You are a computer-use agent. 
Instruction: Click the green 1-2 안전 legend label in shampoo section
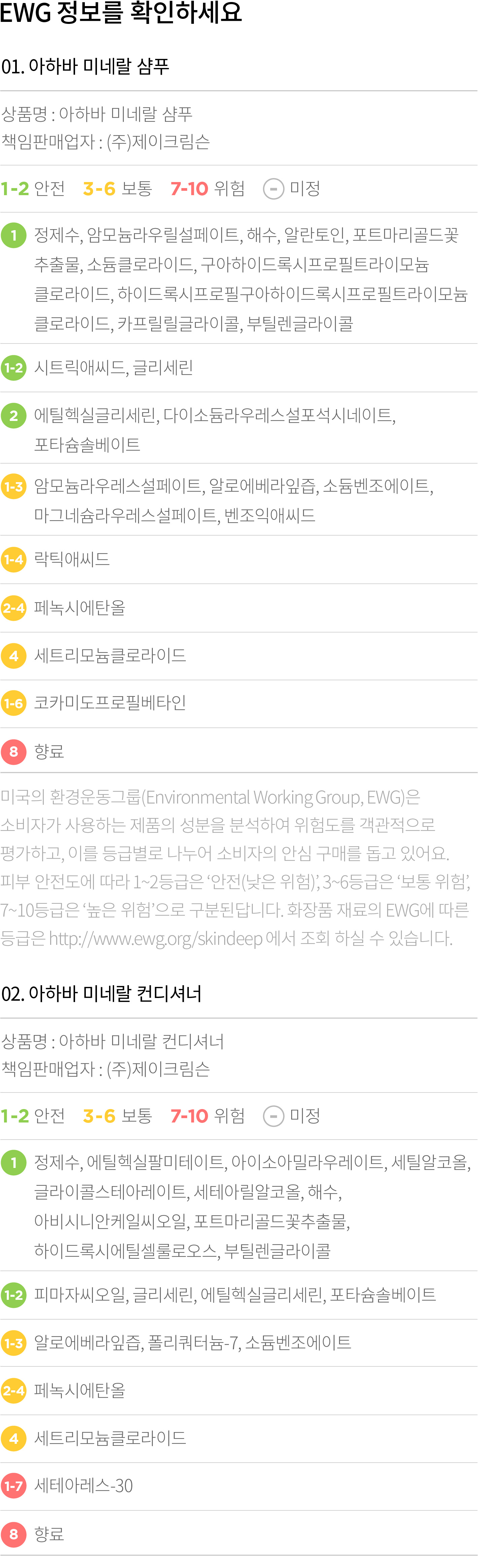point(33,189)
